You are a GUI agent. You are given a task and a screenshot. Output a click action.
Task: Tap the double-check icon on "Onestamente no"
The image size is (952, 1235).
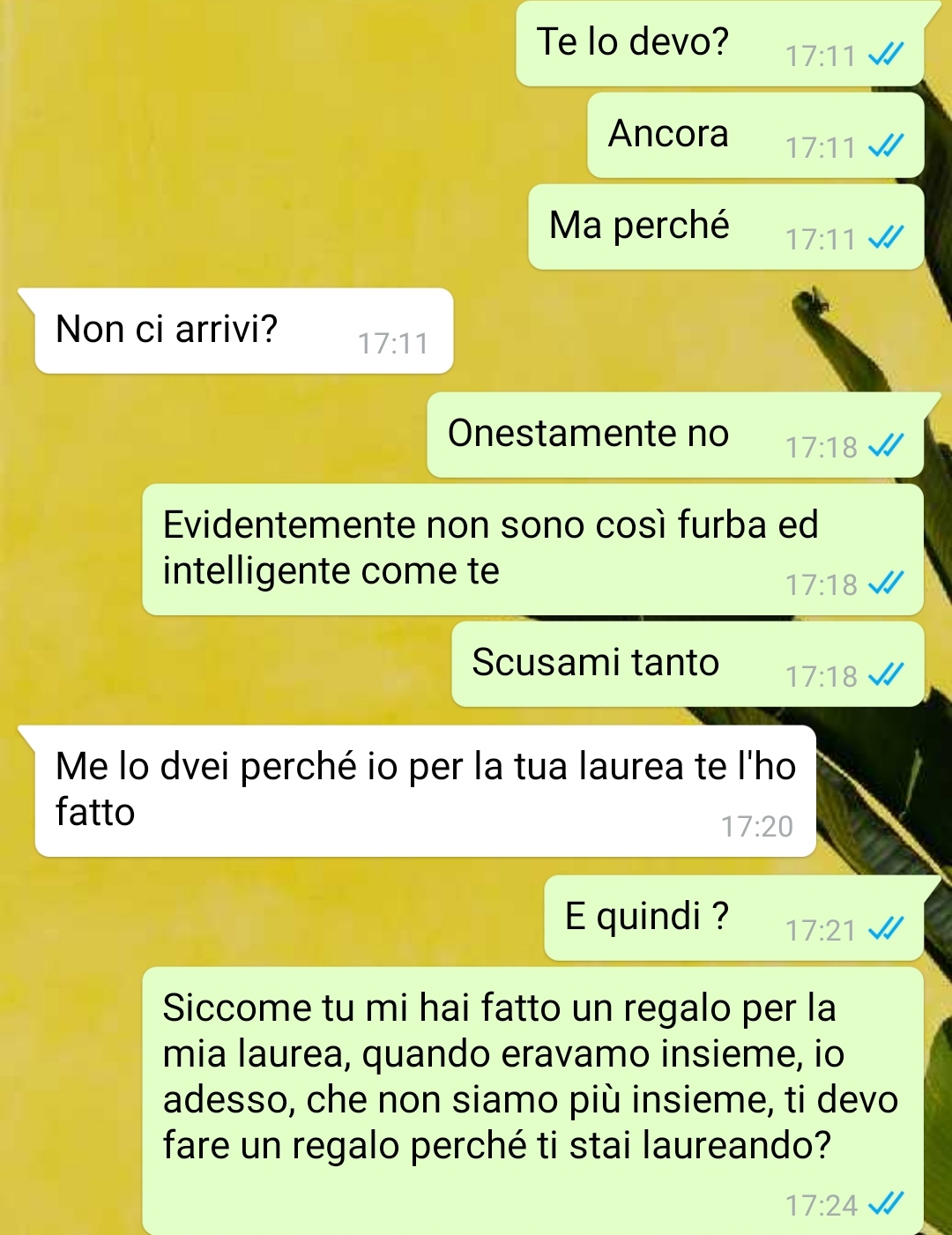point(886,446)
